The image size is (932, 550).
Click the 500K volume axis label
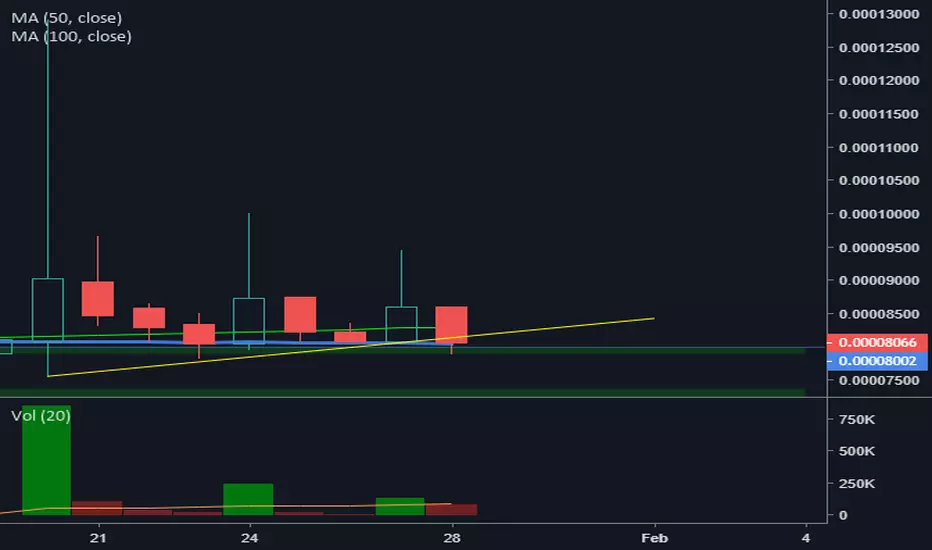(x=857, y=451)
